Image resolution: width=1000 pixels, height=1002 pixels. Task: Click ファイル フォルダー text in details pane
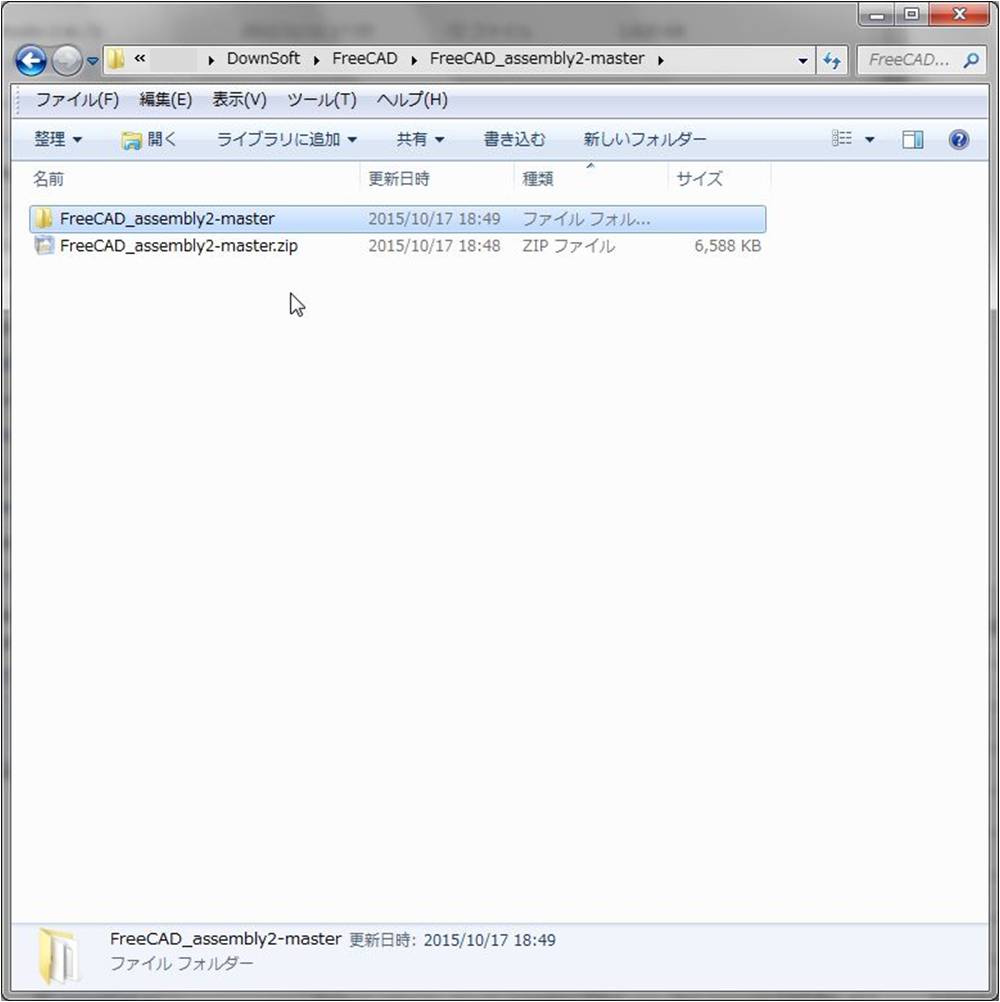coord(181,963)
